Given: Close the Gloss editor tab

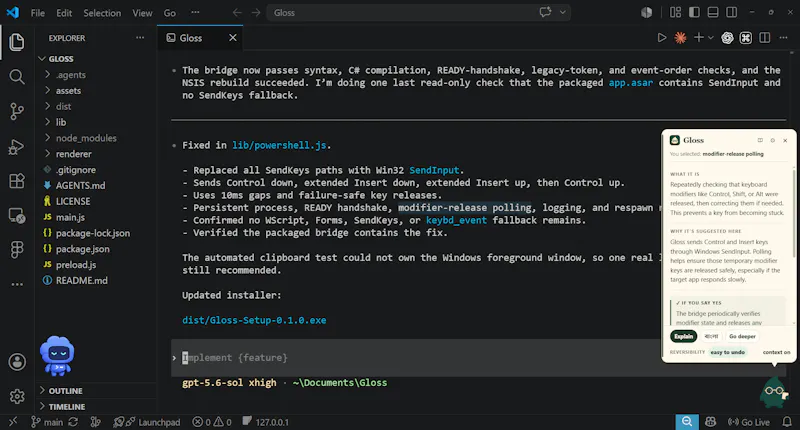Looking at the screenshot, I should (233, 38).
